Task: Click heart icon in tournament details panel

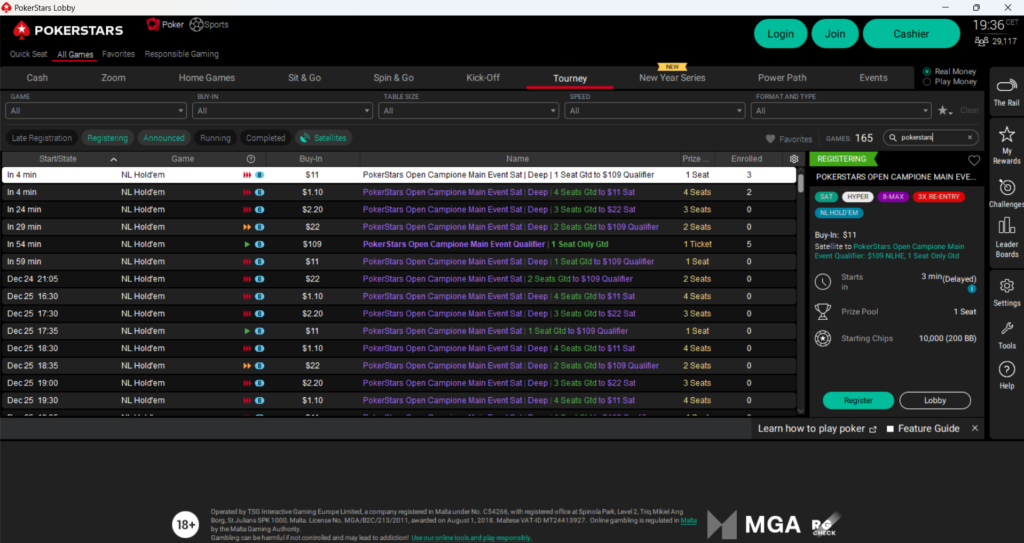Action: coord(974,160)
